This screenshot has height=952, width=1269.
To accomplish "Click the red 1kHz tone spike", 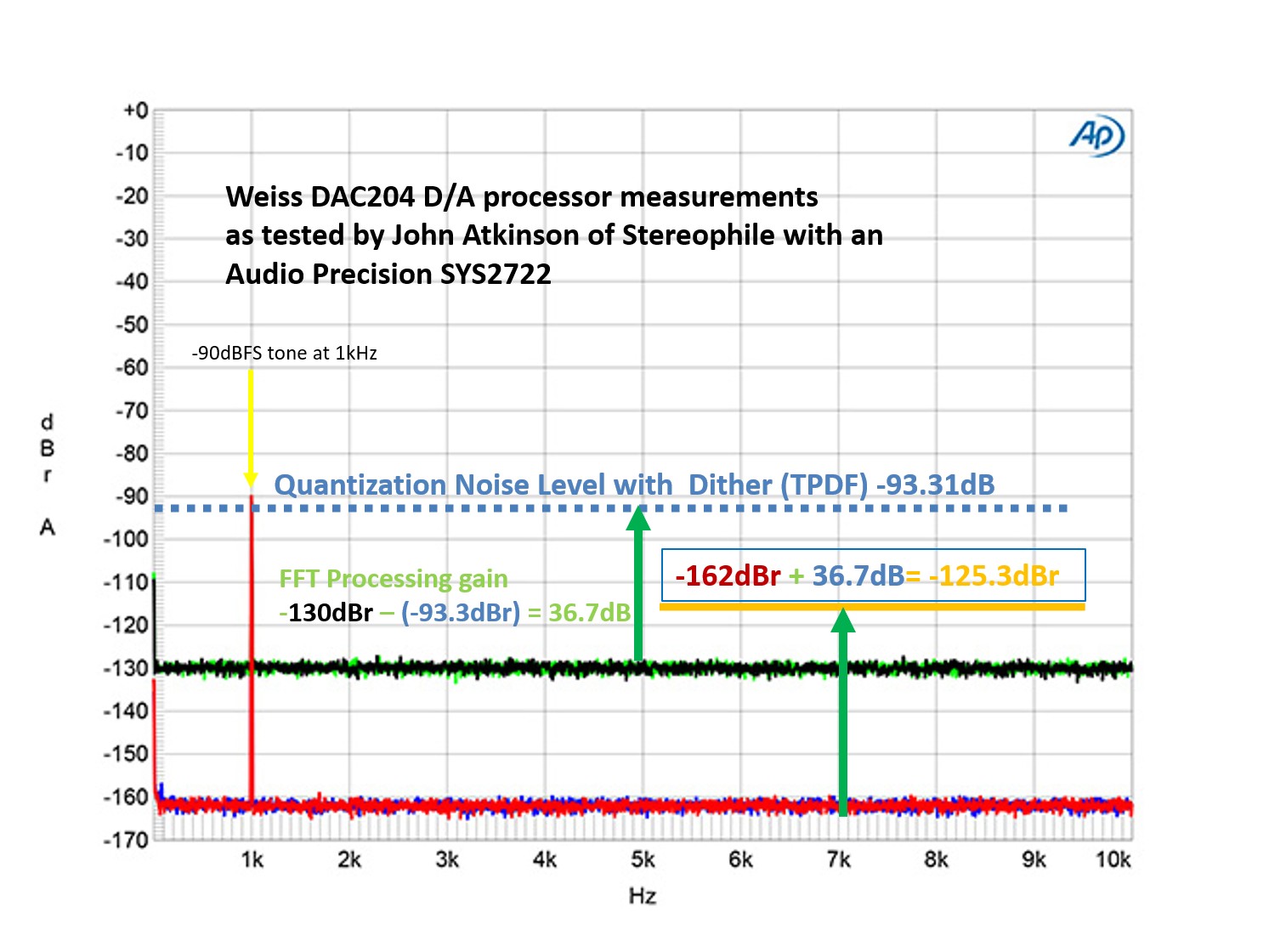I will [x=252, y=646].
